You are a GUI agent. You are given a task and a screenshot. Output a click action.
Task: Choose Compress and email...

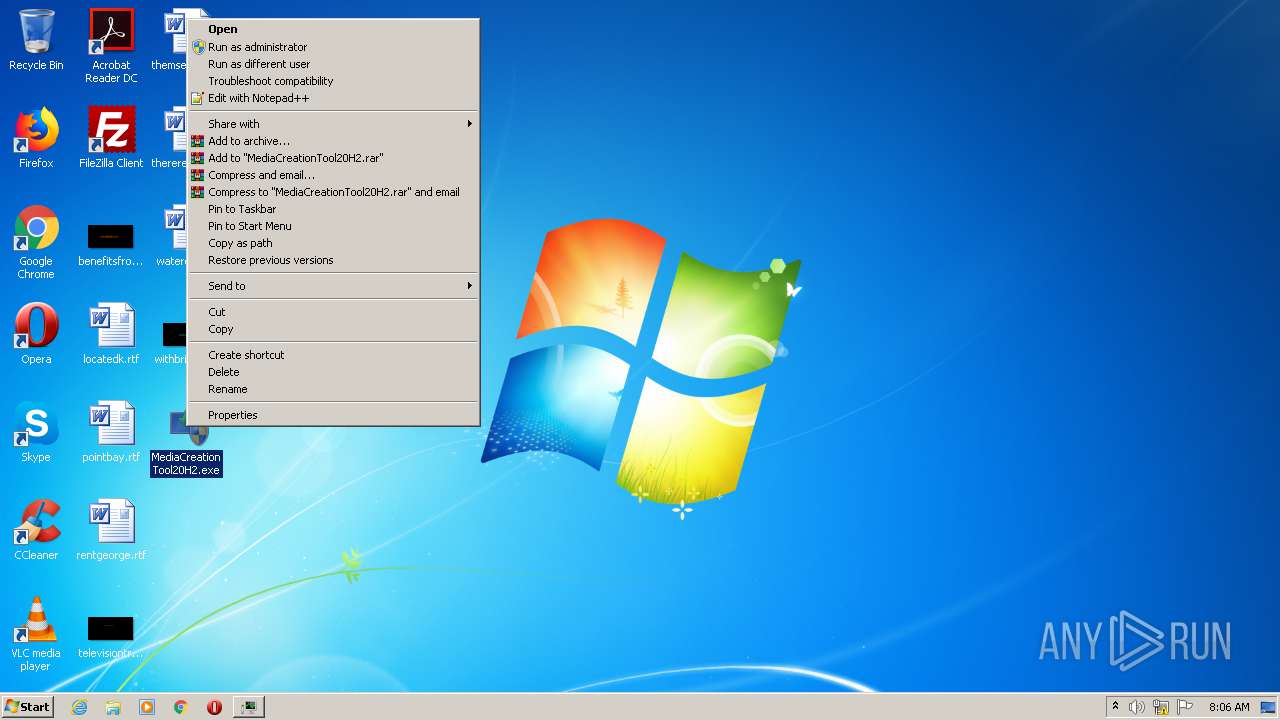334,175
